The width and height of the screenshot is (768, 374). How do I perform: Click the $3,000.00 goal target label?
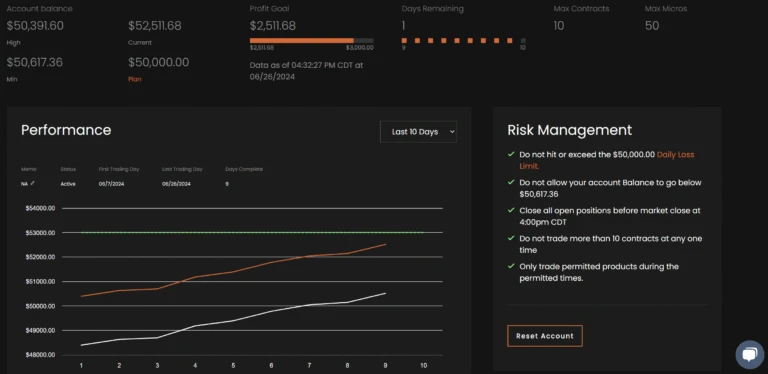click(x=360, y=48)
